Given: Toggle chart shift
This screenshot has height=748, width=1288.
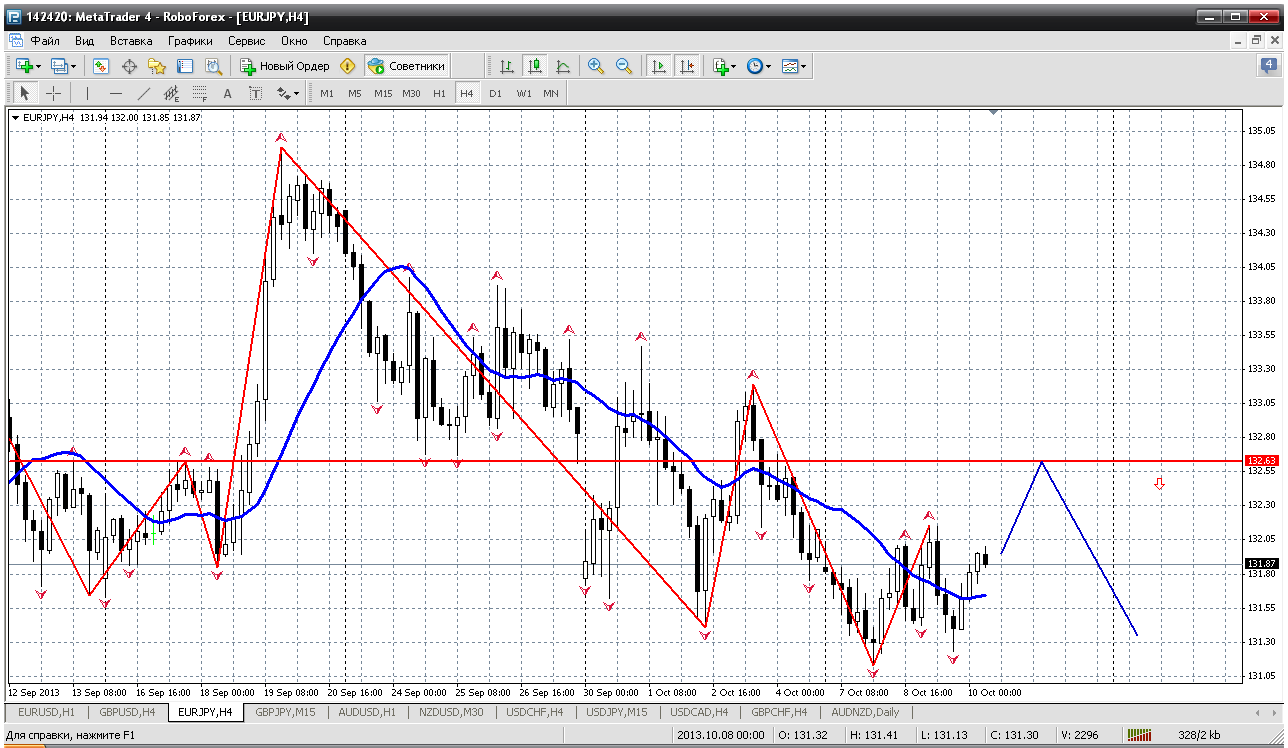Looking at the screenshot, I should (x=686, y=66).
